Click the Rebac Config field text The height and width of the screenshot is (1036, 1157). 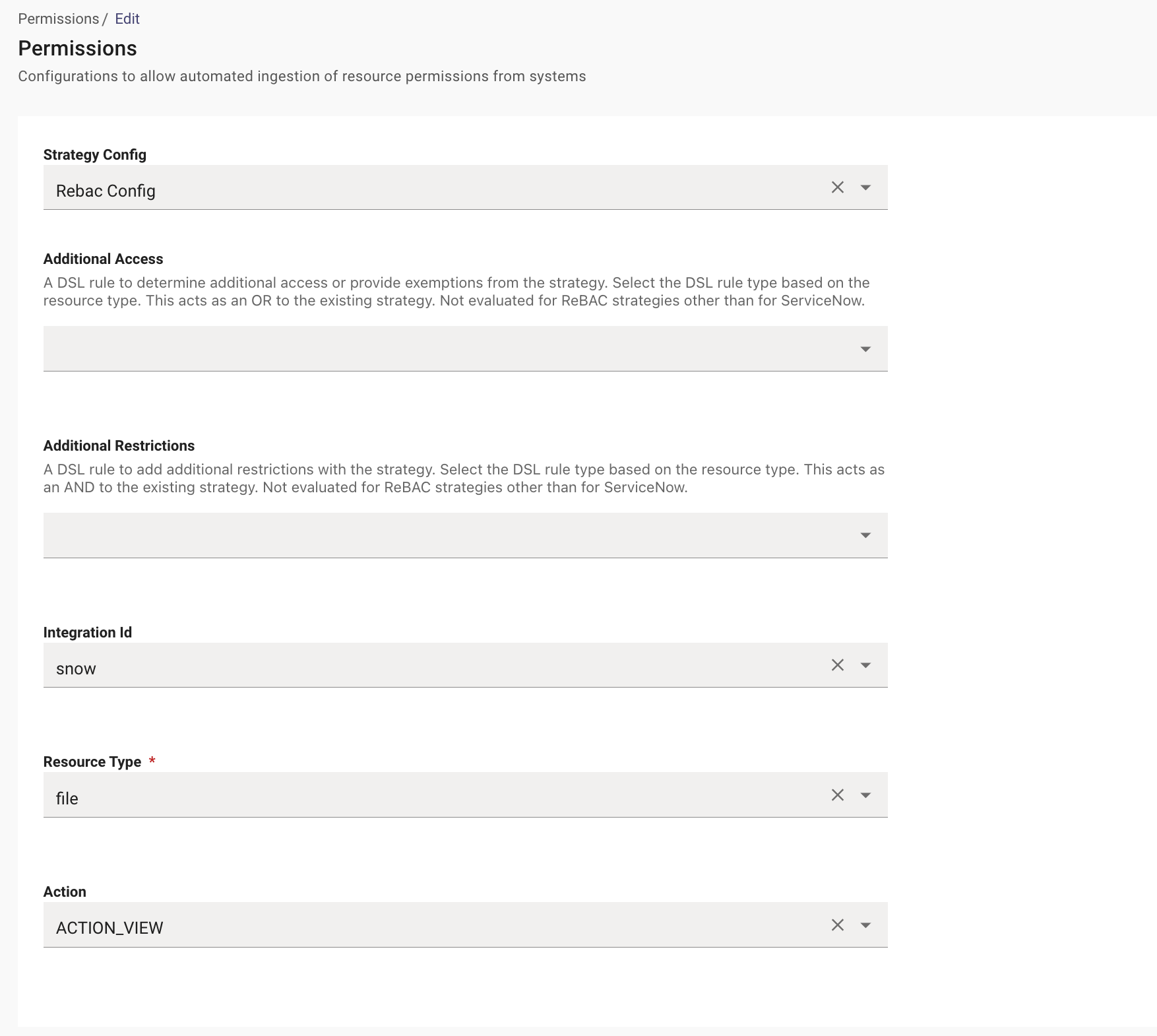pos(106,191)
